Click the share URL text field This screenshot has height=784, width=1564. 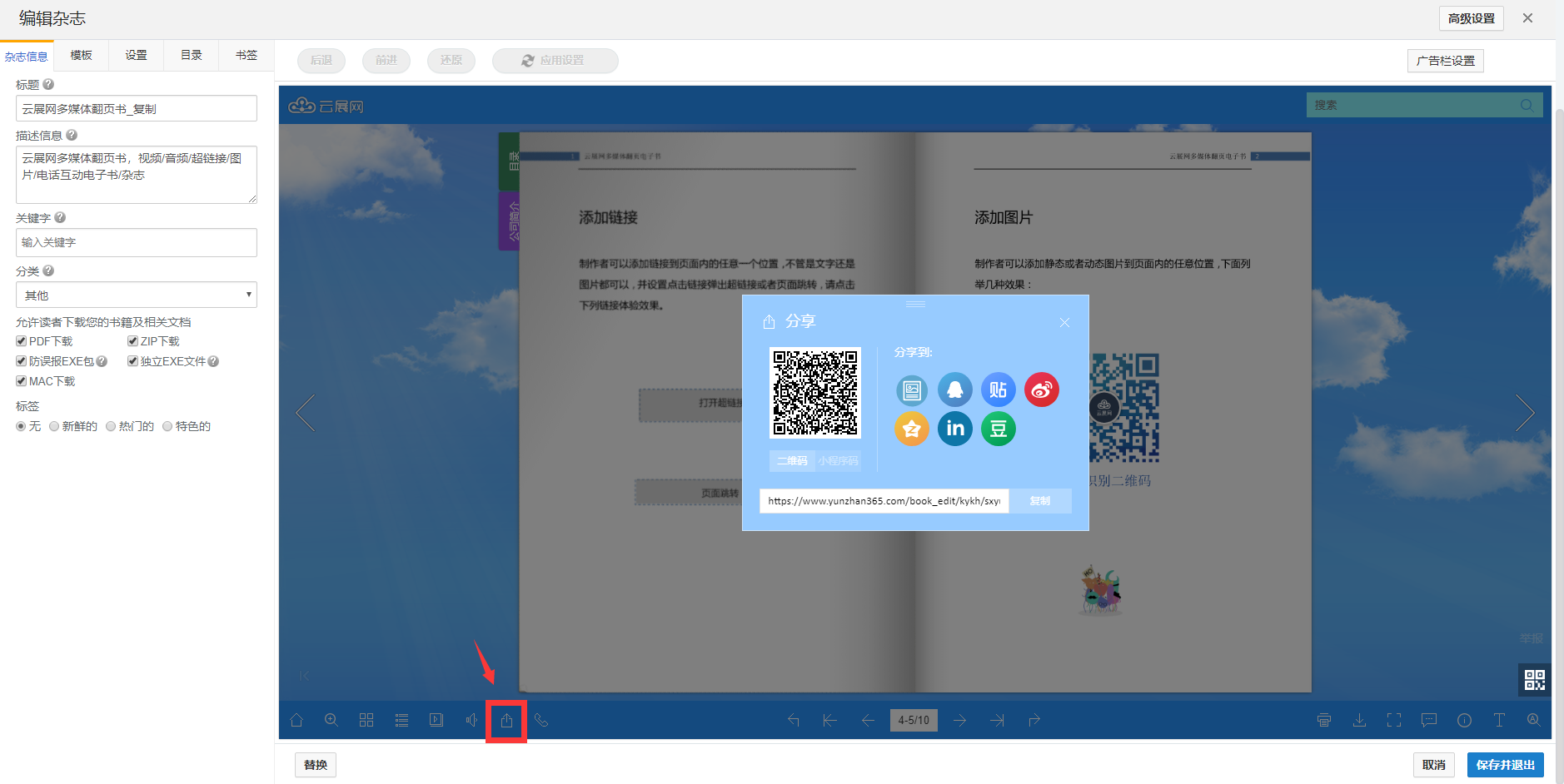(884, 501)
